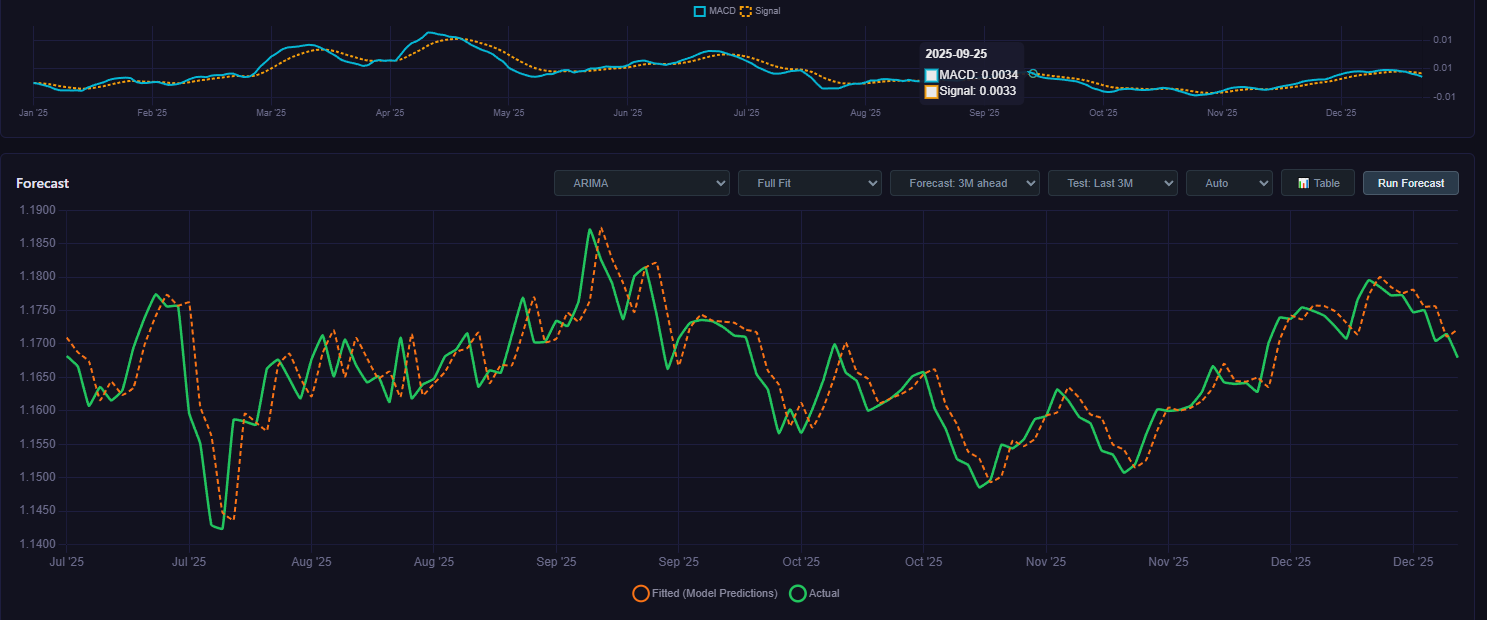Screen dimensions: 1487x620
Task: Click the Actual legend circle marker
Action: [x=797, y=593]
